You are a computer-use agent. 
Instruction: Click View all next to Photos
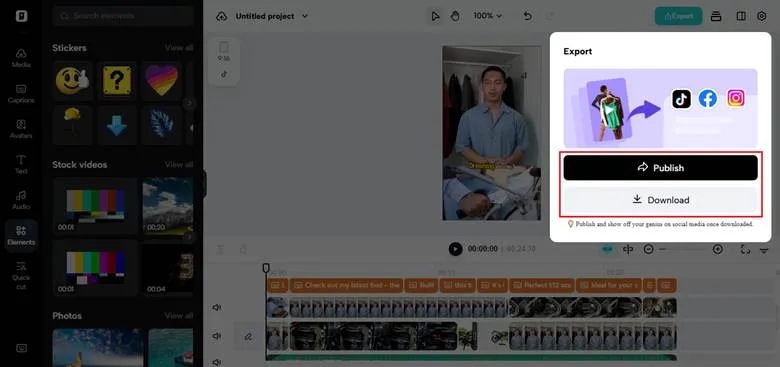coord(179,316)
